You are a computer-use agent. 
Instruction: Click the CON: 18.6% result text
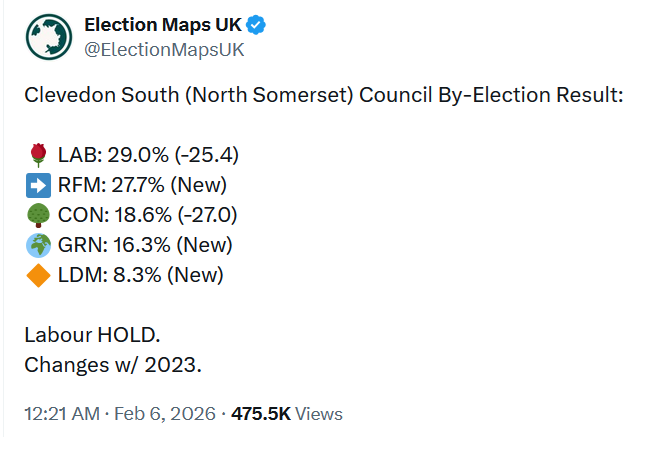pyautogui.click(x=148, y=215)
